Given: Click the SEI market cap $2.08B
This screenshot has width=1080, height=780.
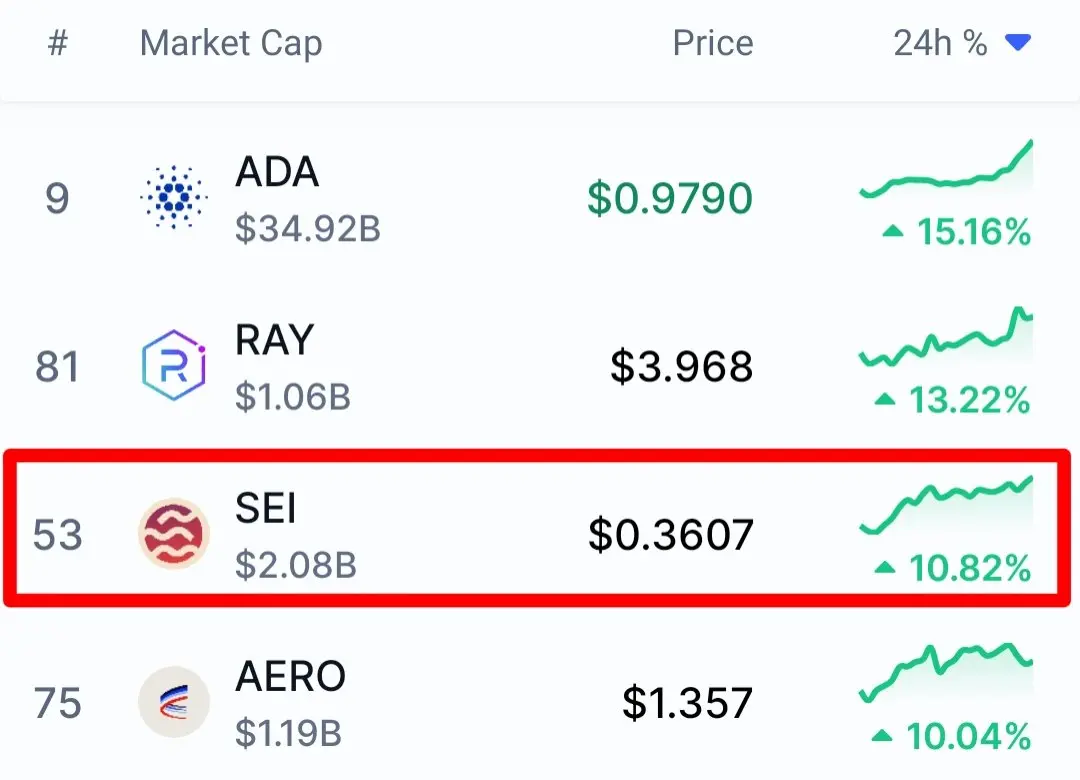Looking at the screenshot, I should tap(296, 564).
